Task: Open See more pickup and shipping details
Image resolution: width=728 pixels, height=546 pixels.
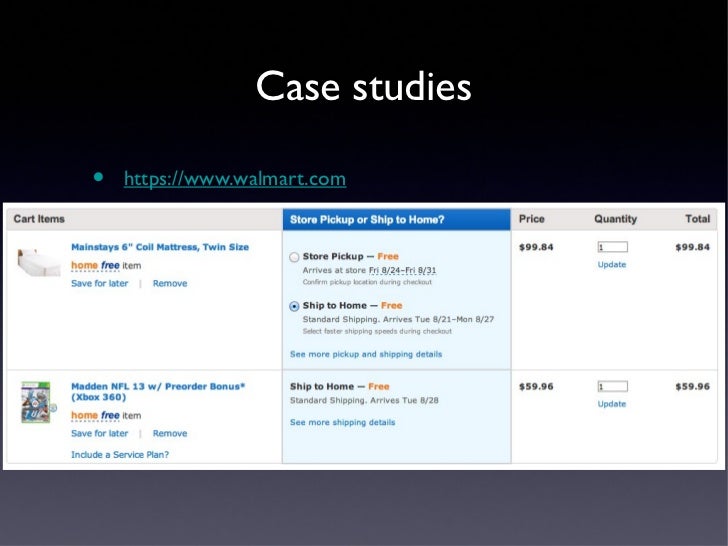Action: (366, 354)
